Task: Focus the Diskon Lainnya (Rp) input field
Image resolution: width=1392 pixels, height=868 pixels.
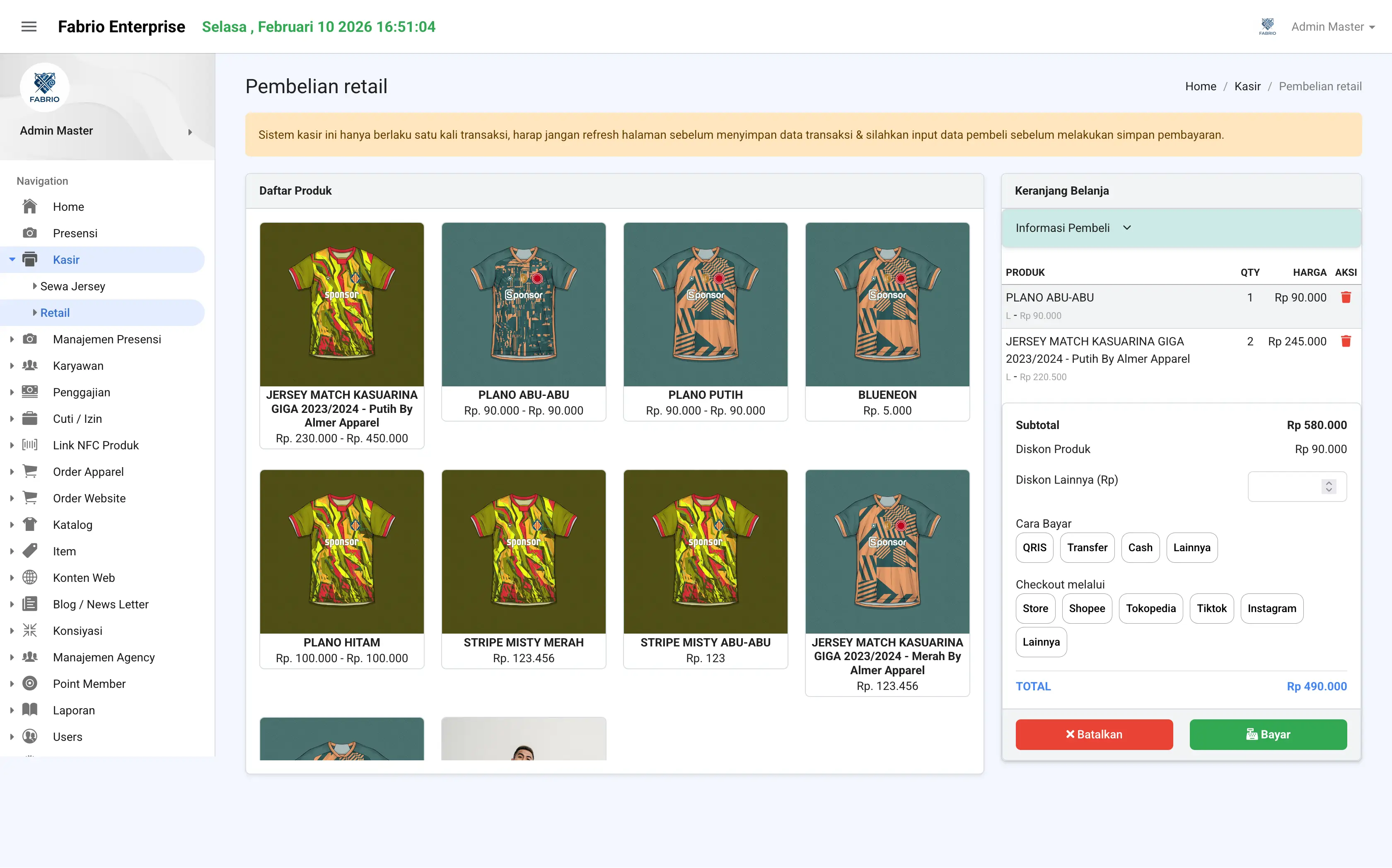Action: [x=1297, y=486]
